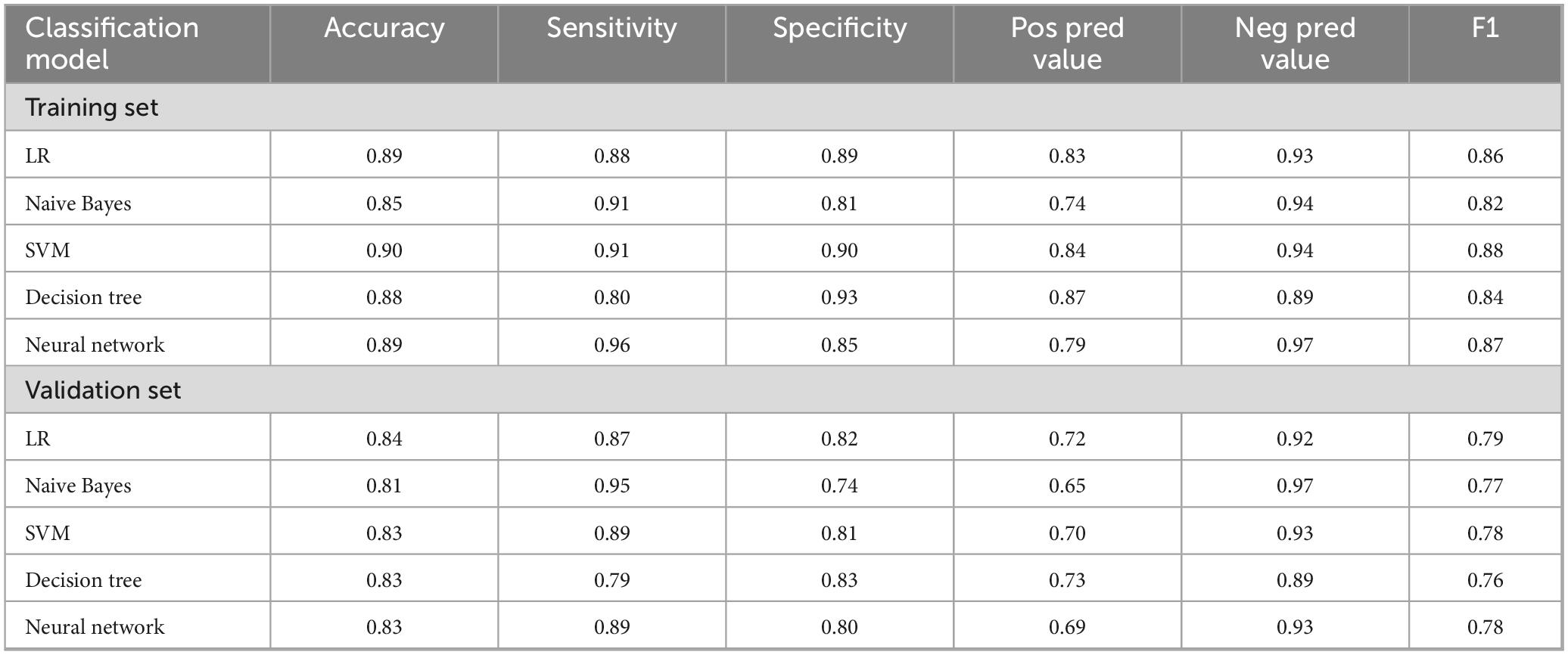Viewport: 1568px width, 655px height.
Task: Click Training set Decision tree specificity 0.93
Action: [839, 297]
